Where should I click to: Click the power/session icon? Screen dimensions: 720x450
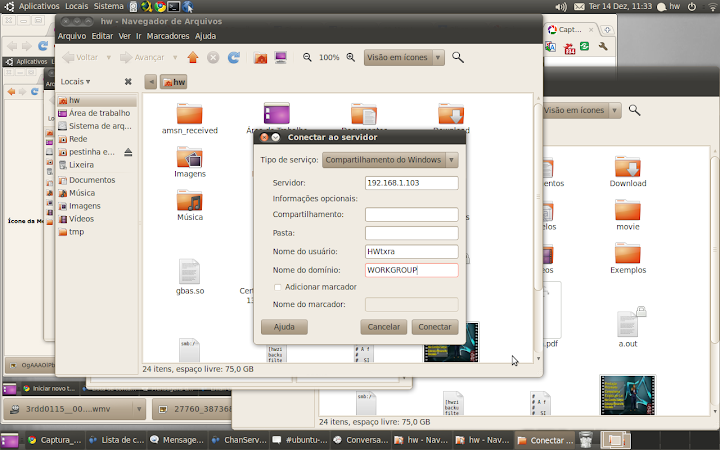[x=692, y=6]
